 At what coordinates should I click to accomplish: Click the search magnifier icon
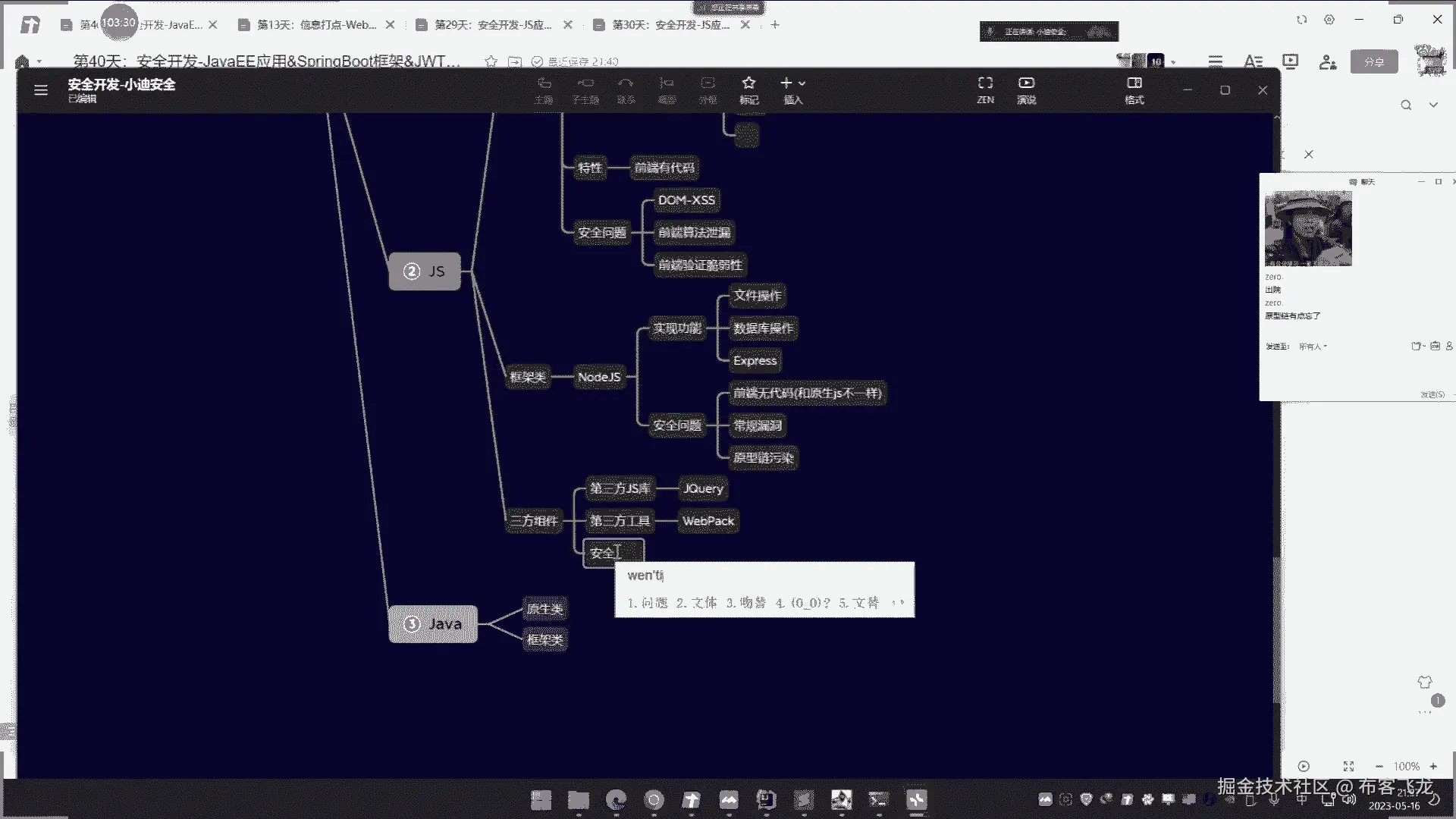[x=1406, y=105]
